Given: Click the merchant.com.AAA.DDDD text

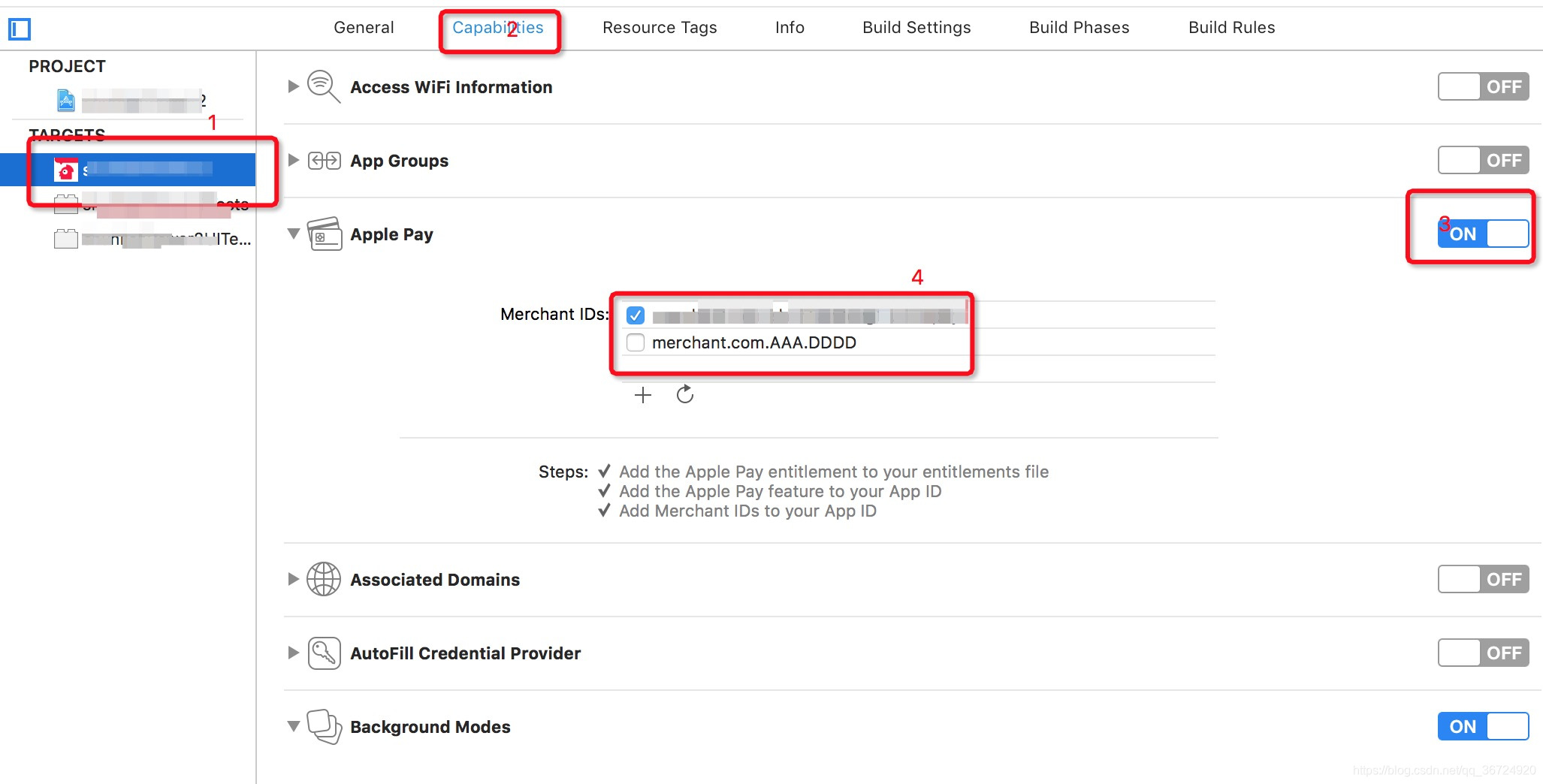Looking at the screenshot, I should 753,342.
